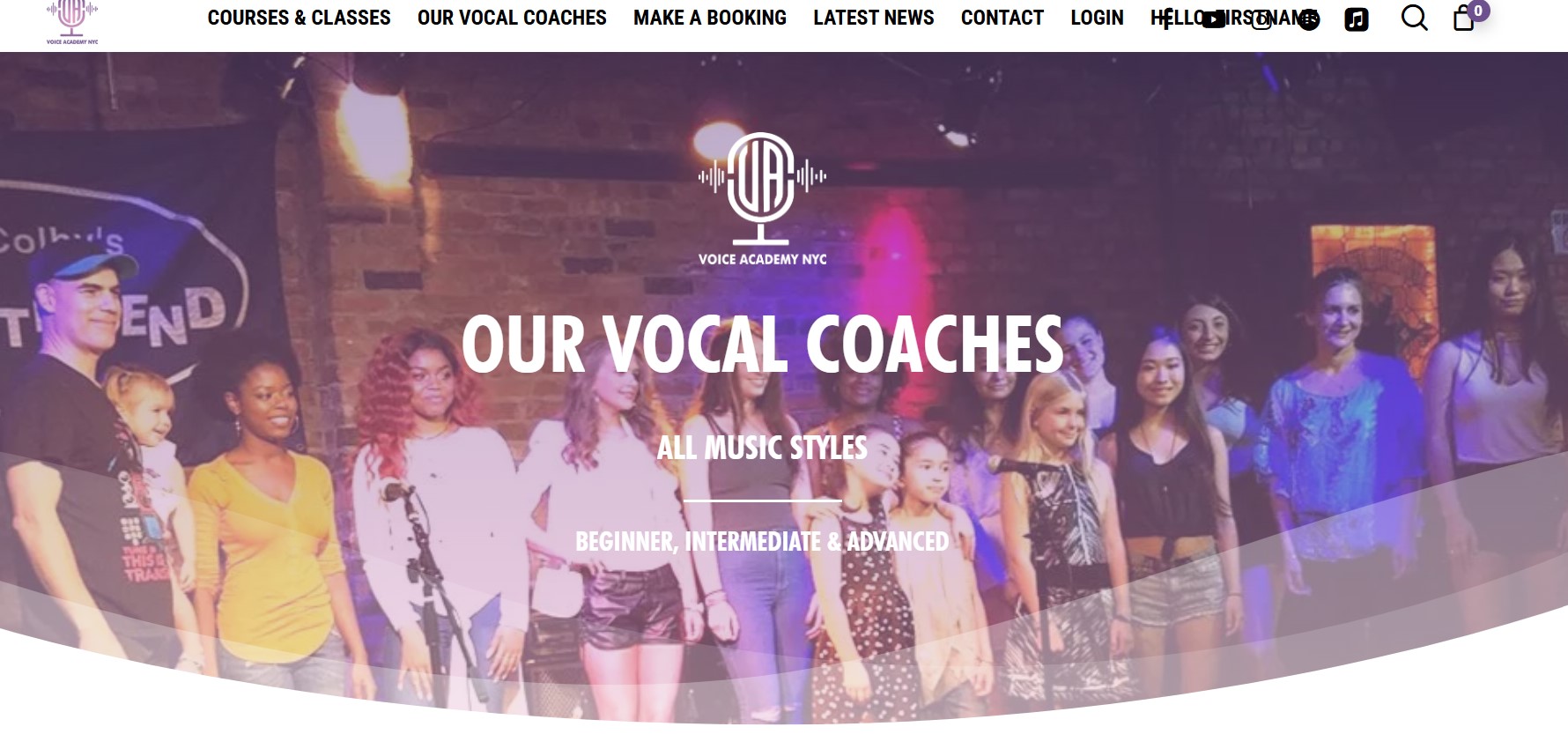This screenshot has height=749, width=1568.
Task: Select Make a Booking in the navigation
Action: pyautogui.click(x=710, y=18)
